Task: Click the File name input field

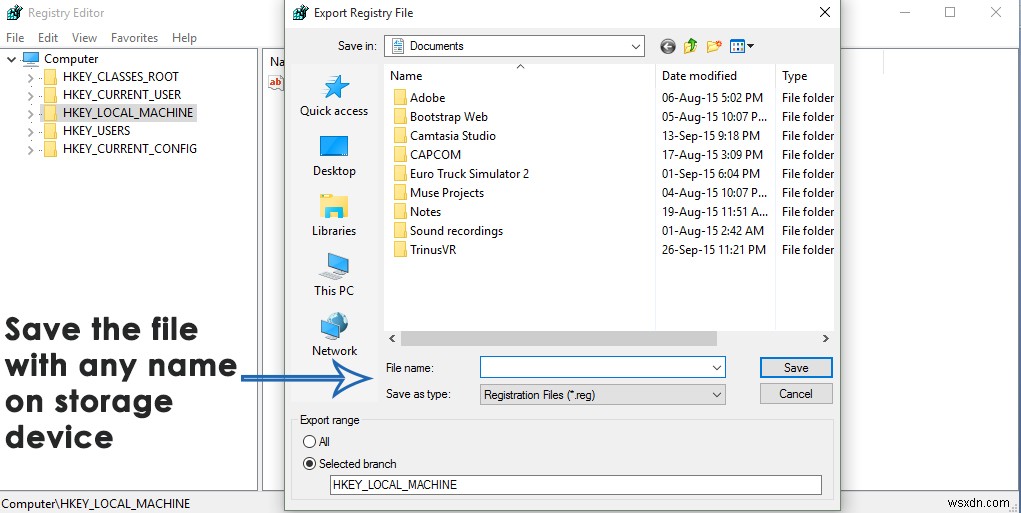Action: coord(602,368)
